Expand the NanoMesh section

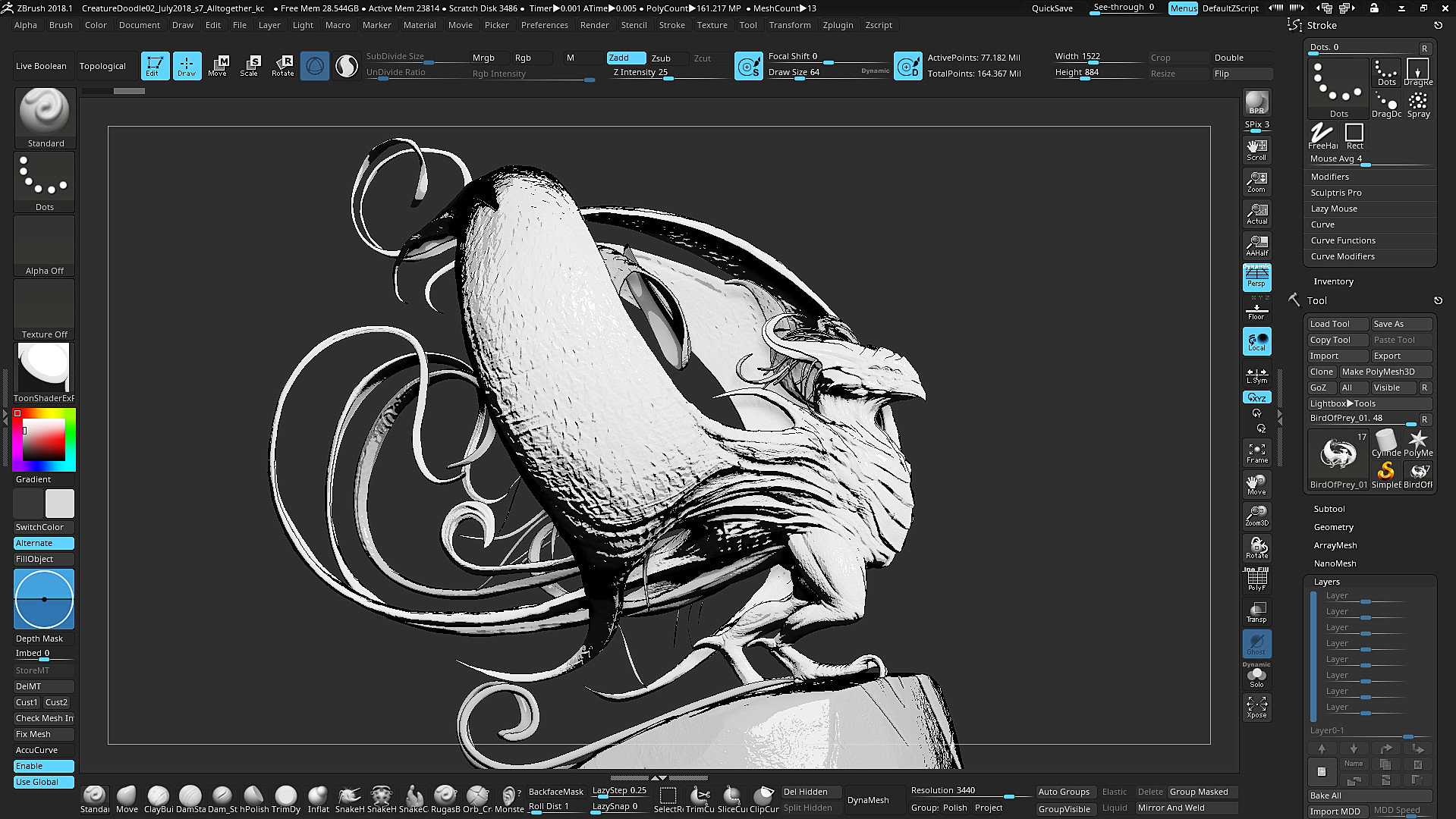[1335, 563]
